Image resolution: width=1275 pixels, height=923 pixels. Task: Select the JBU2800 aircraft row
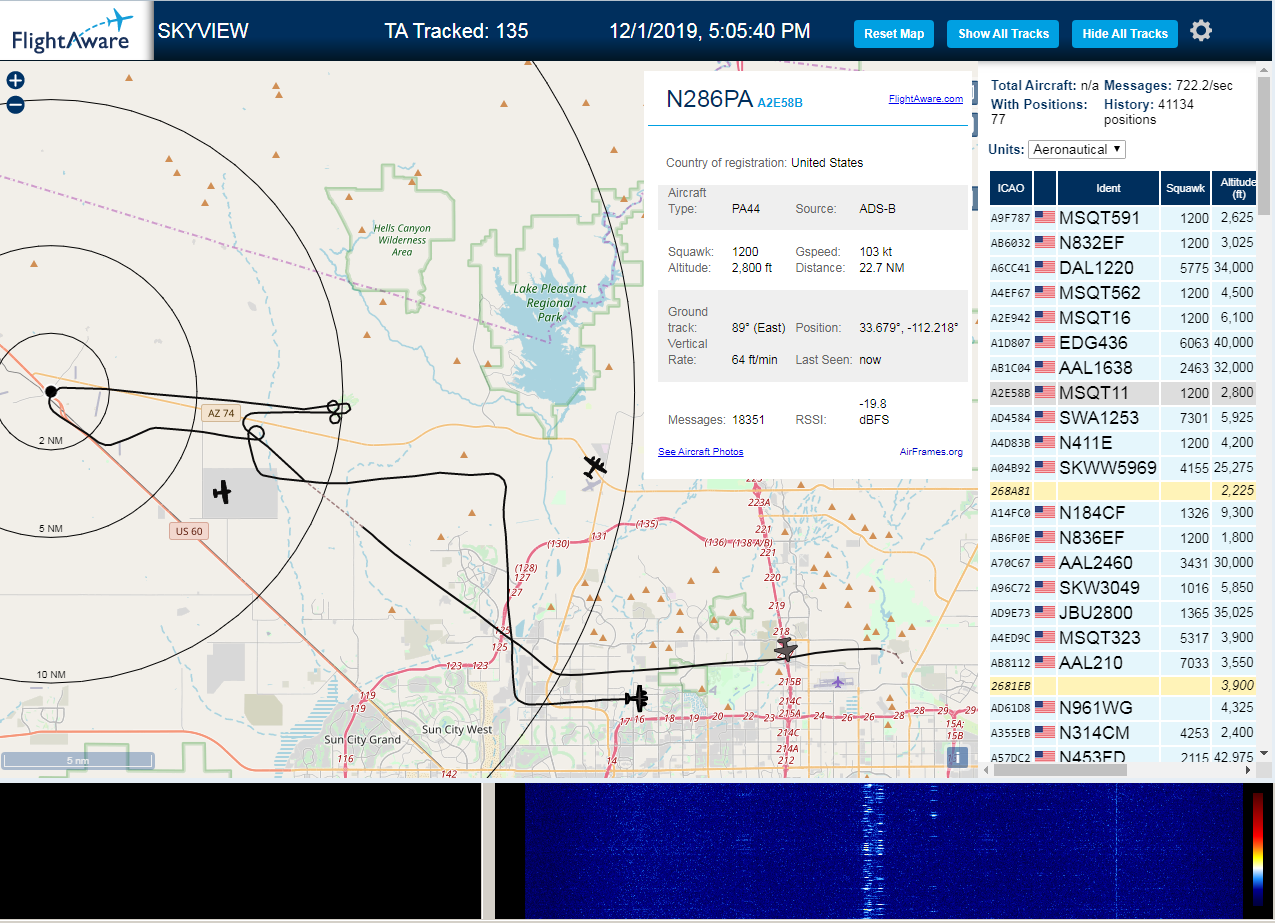(1123, 612)
